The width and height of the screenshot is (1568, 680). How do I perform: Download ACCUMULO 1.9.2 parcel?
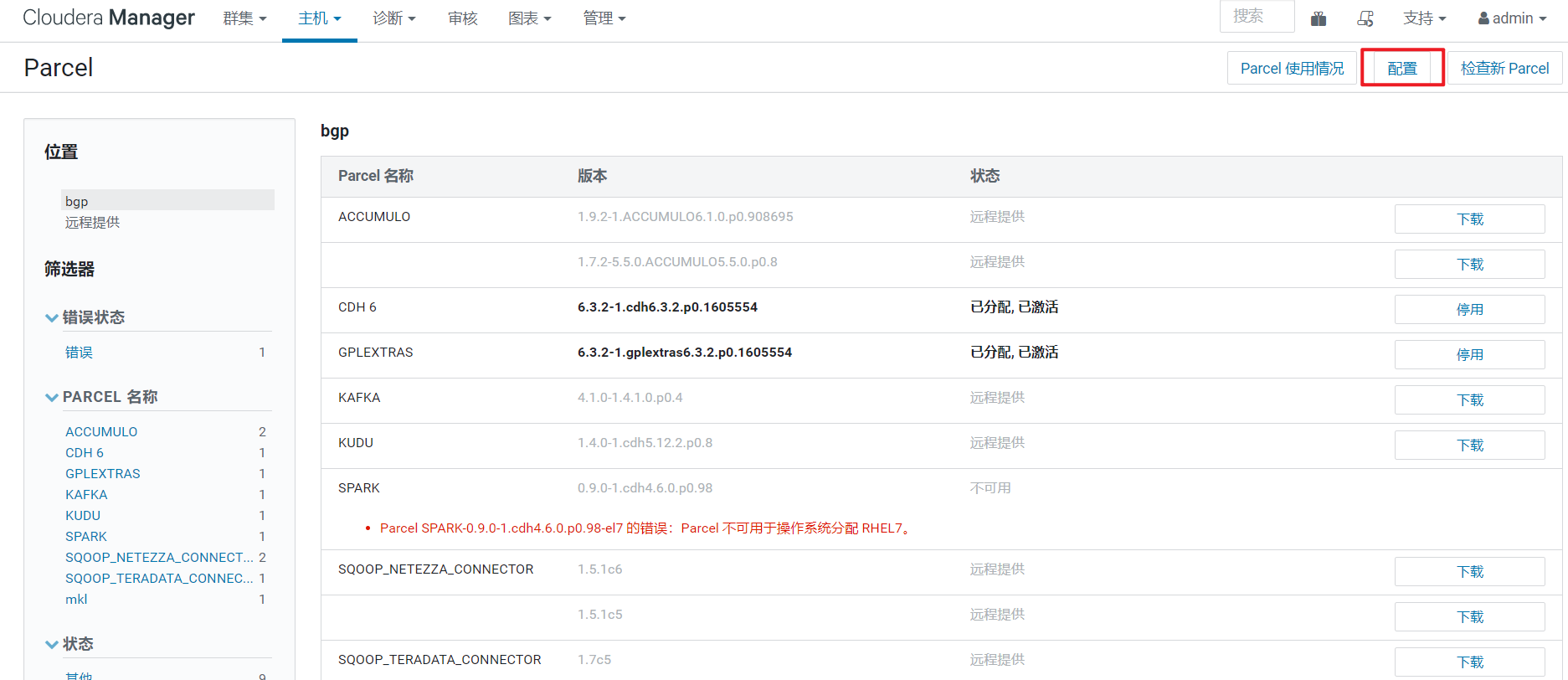click(x=1469, y=219)
